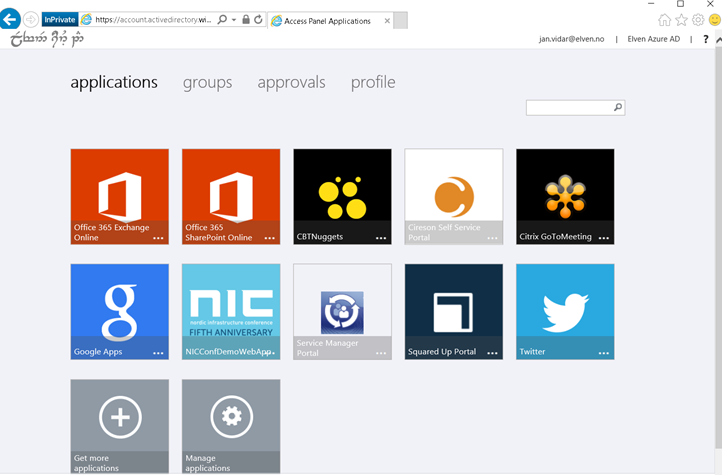The height and width of the screenshot is (475, 722).
Task: Click the browser URL address field
Action: [154, 19]
